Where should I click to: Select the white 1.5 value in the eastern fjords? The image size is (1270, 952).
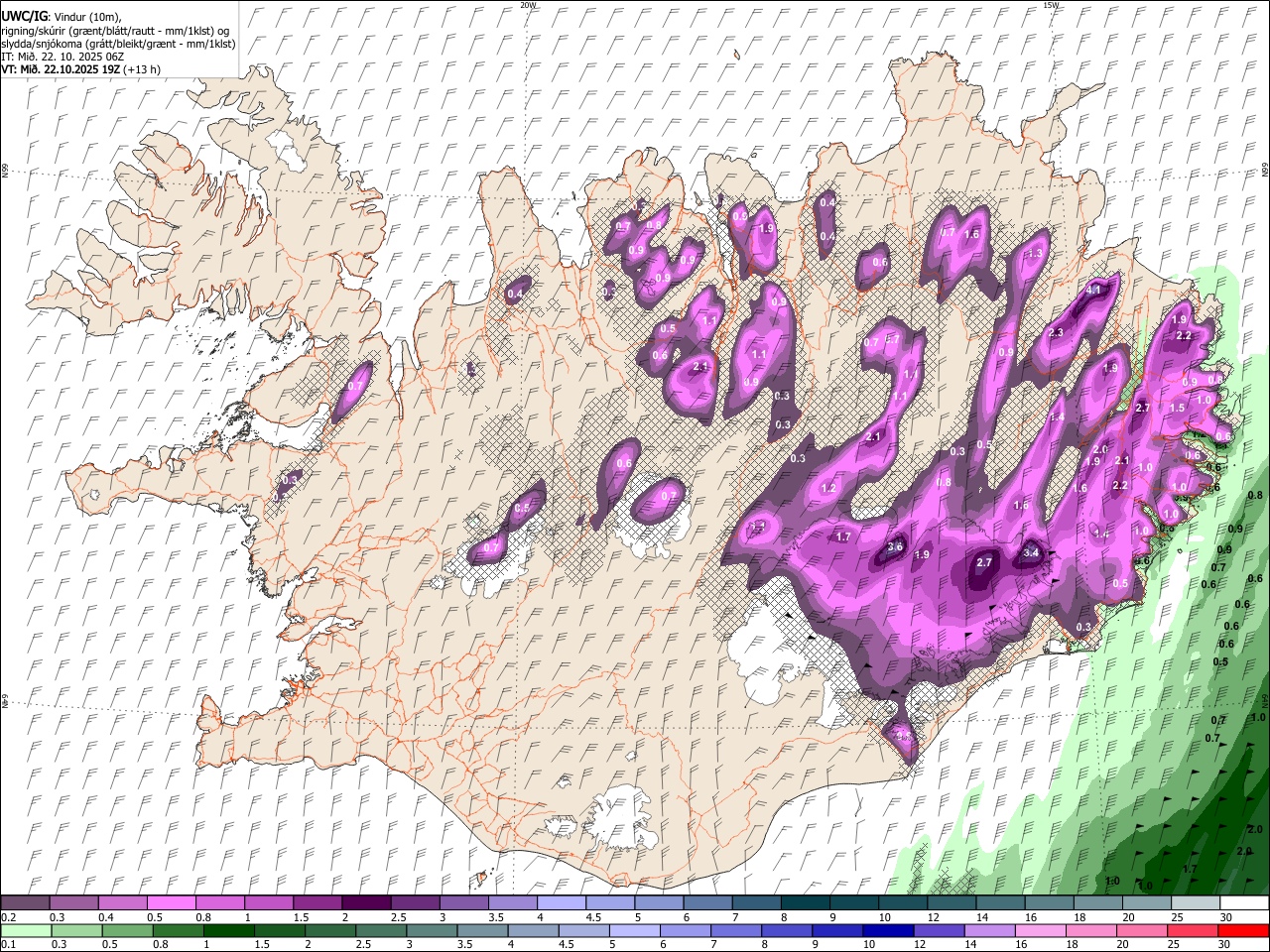1178,408
